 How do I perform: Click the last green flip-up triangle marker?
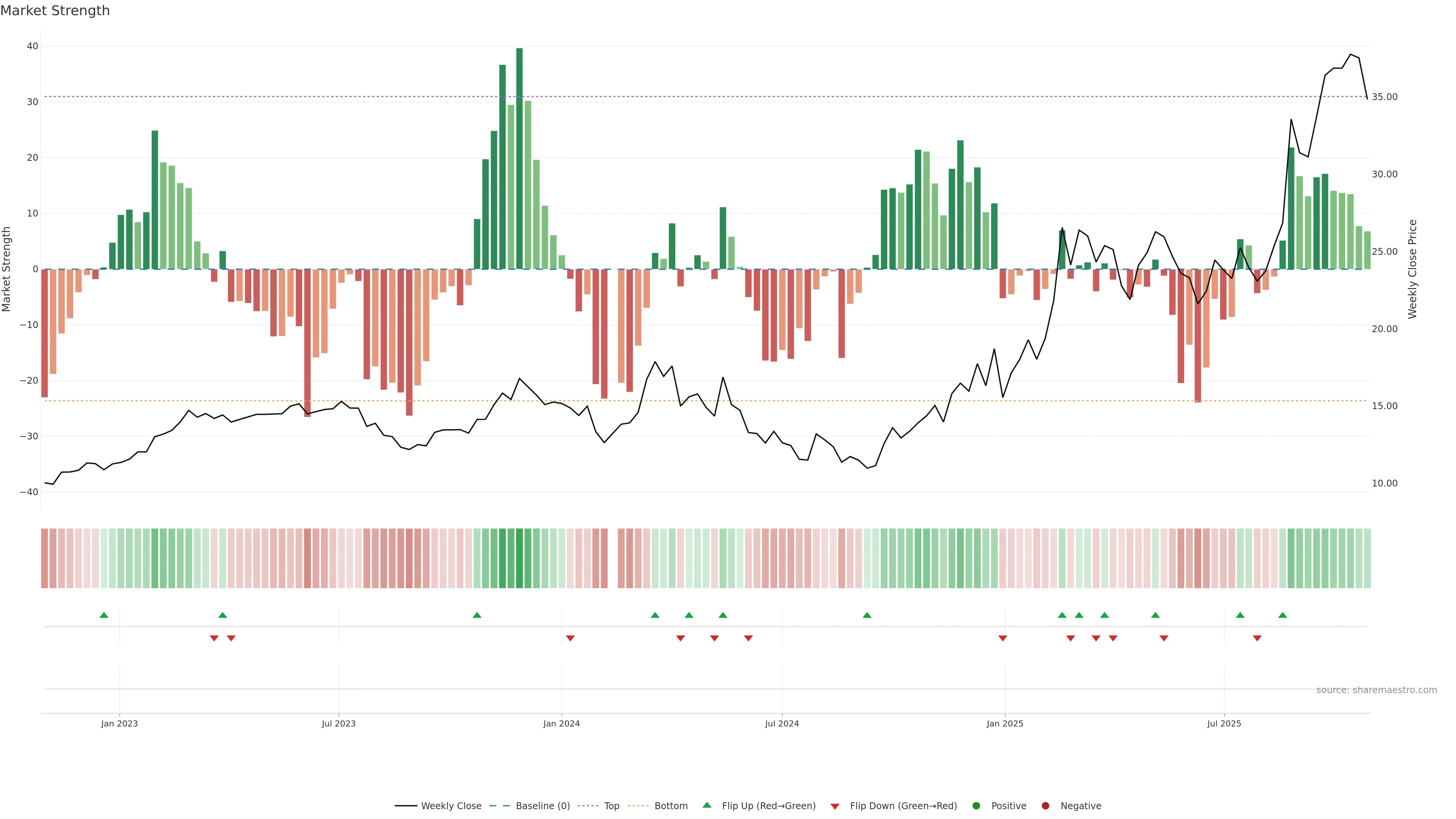[x=1282, y=615]
